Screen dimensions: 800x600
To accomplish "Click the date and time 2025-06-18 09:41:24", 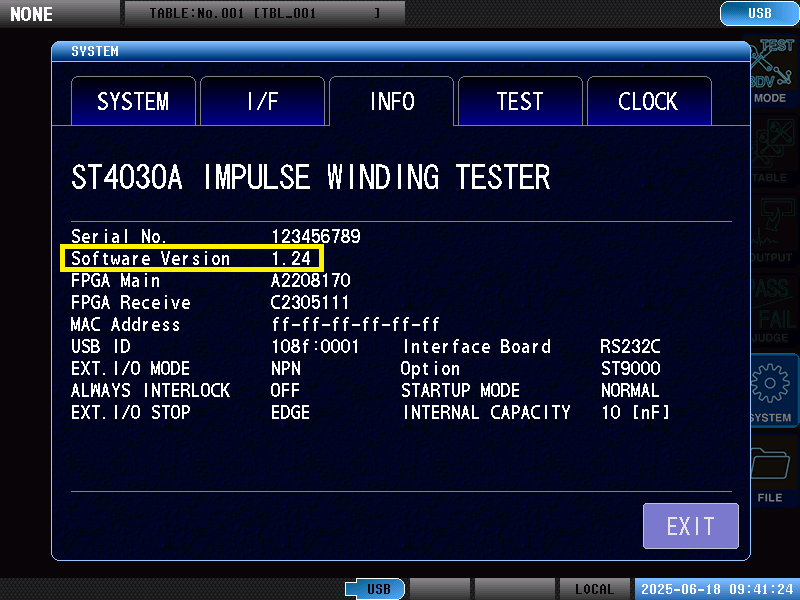I will click(x=716, y=589).
